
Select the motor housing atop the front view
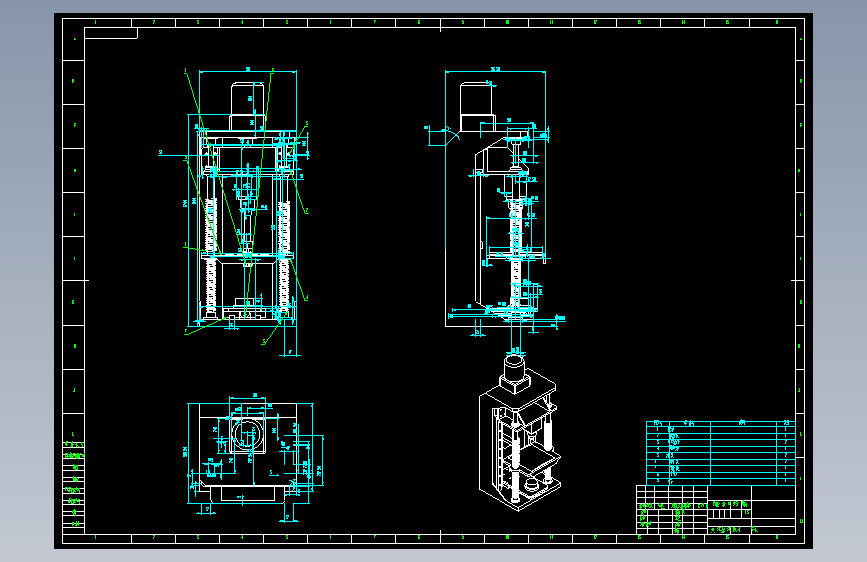pos(248,107)
